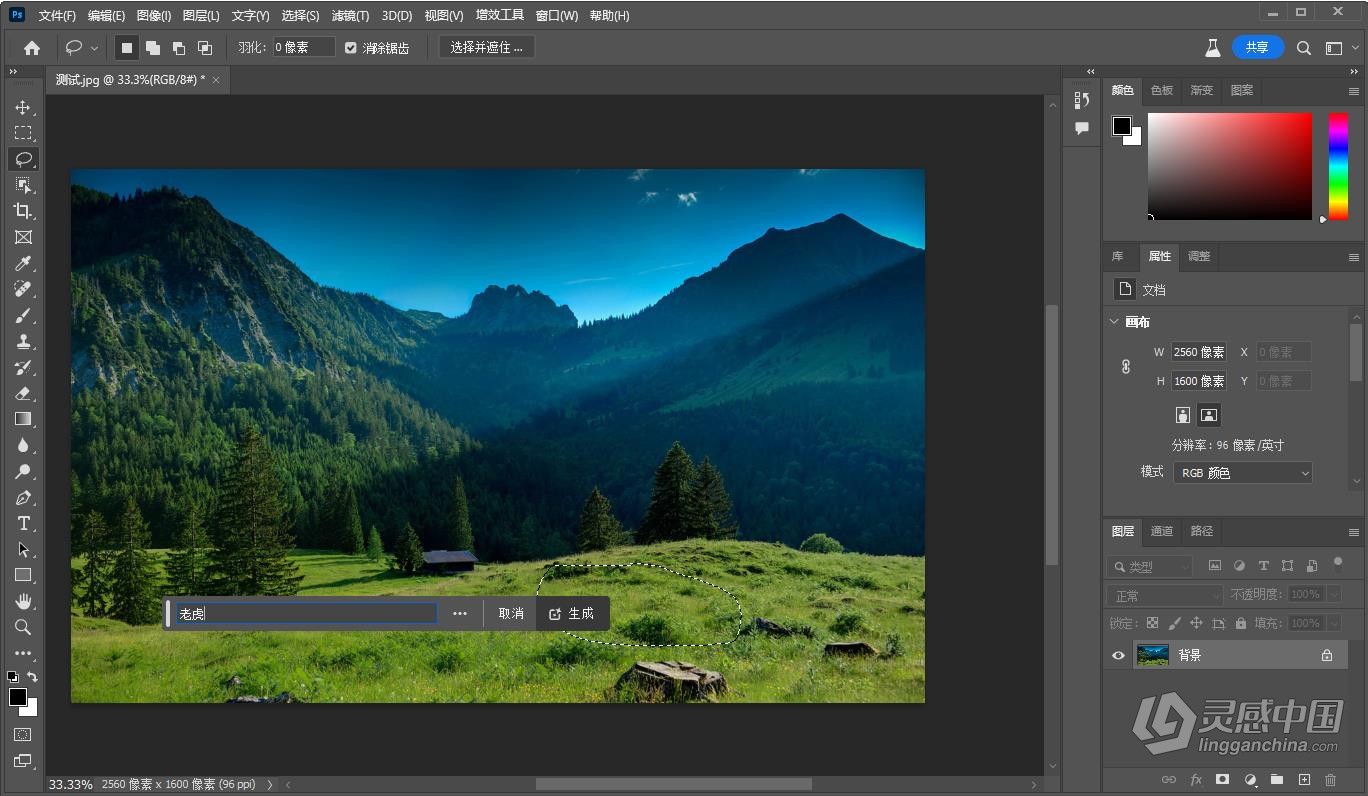Select the History Brush tool
The height and width of the screenshot is (796, 1368).
[23, 367]
